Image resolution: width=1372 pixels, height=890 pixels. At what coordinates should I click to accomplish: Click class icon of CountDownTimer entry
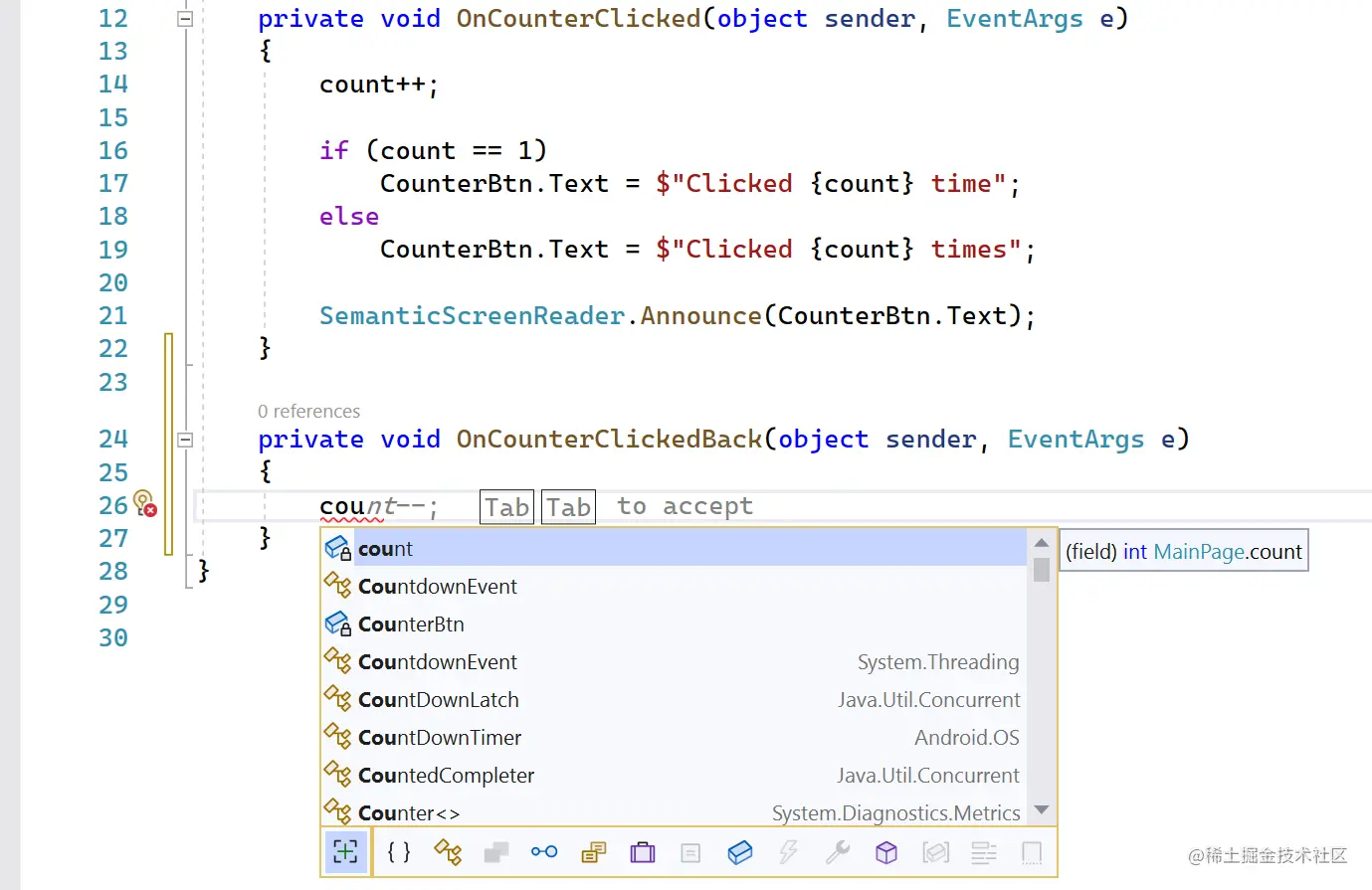(x=338, y=737)
